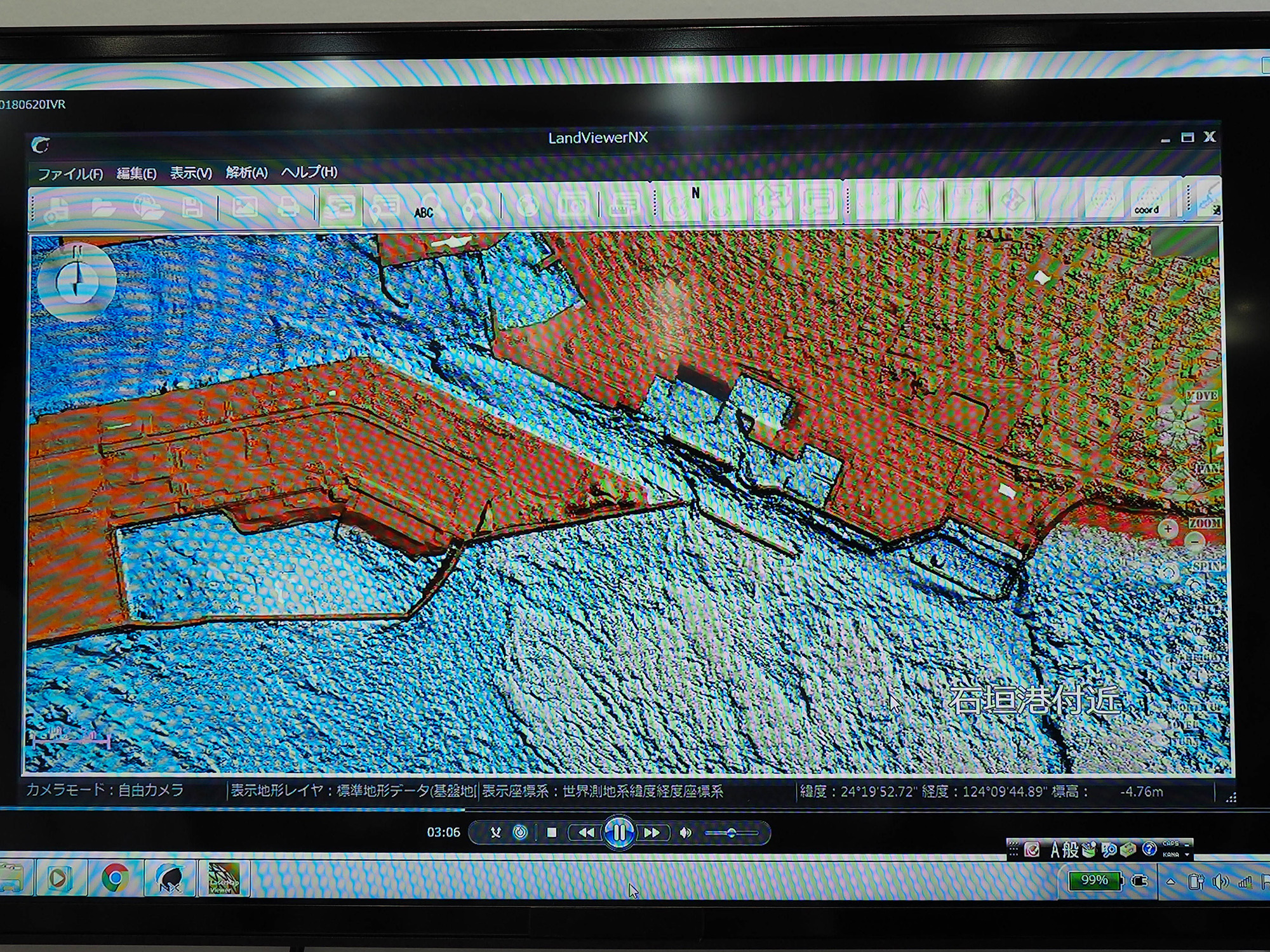Toggle the highlighted layer panel toolbar button
This screenshot has height=952, width=1270.
(340, 206)
